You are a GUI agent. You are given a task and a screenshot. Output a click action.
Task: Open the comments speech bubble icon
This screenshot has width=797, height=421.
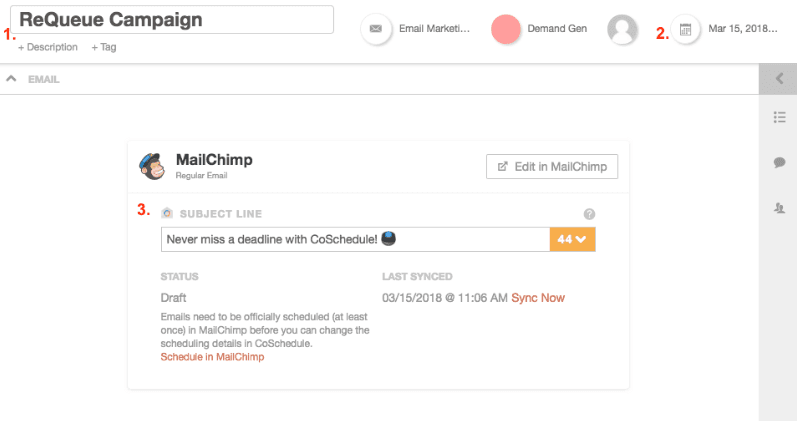click(x=779, y=163)
